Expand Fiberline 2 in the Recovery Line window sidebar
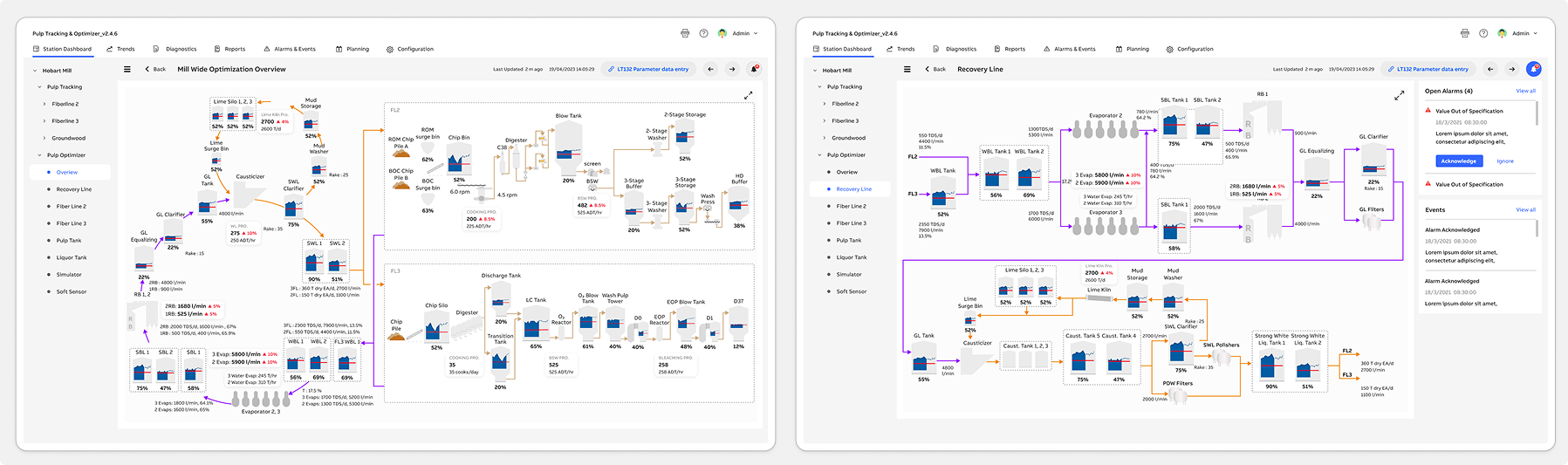This screenshot has width=1568, height=465. pyautogui.click(x=825, y=104)
